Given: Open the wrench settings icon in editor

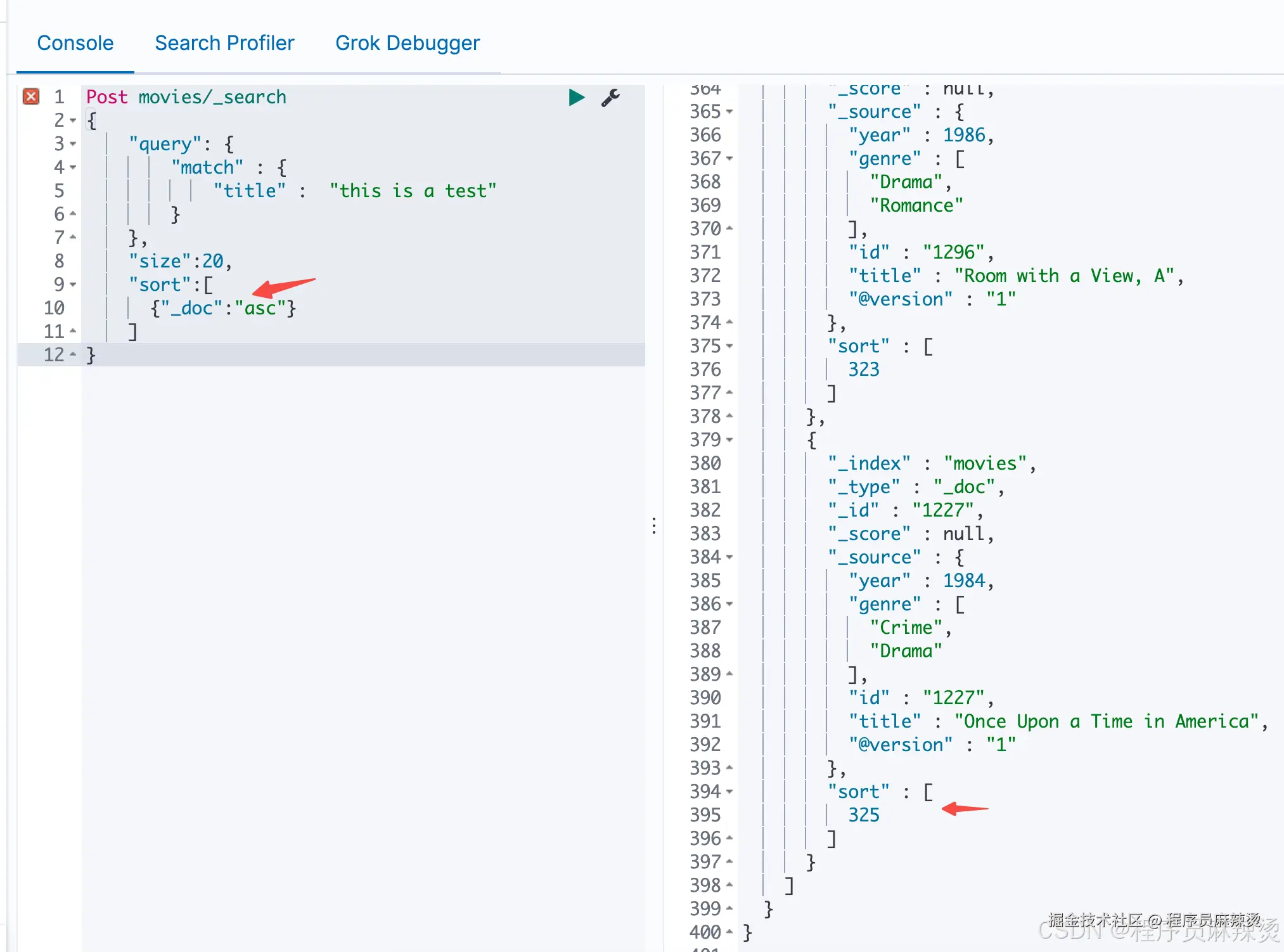Looking at the screenshot, I should [x=610, y=97].
